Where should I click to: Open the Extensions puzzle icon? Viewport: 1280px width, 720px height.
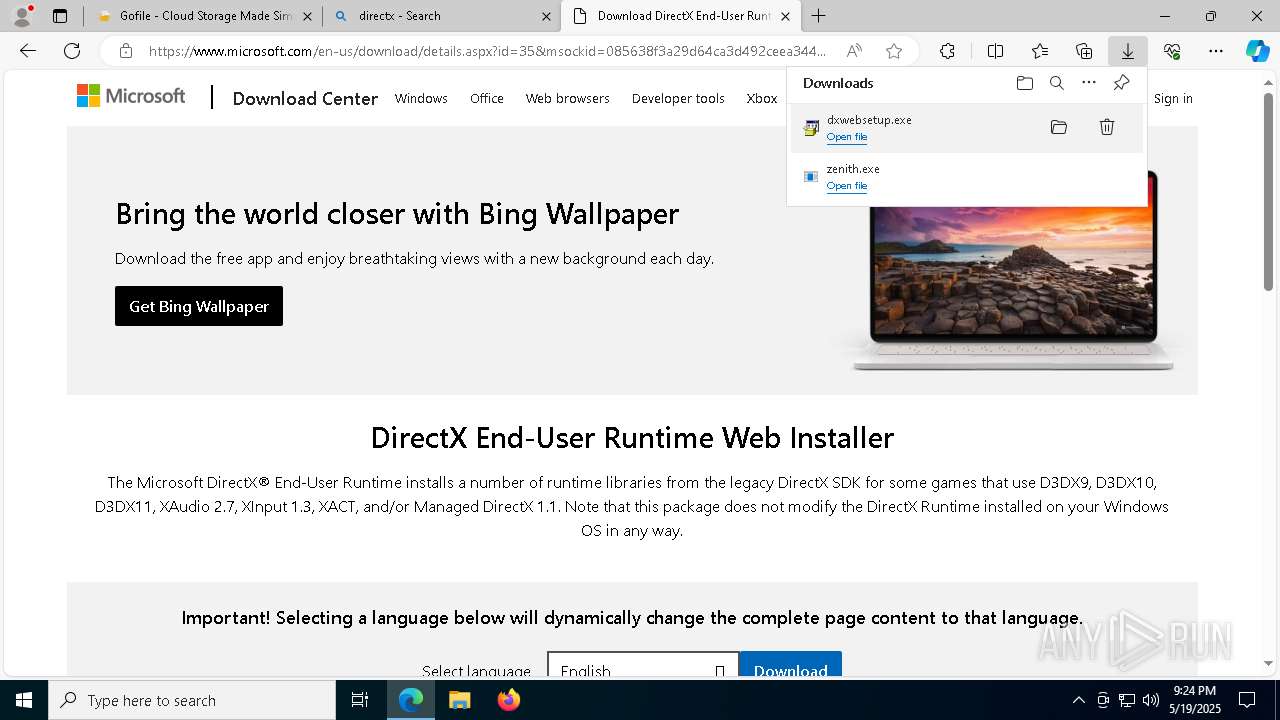click(947, 51)
